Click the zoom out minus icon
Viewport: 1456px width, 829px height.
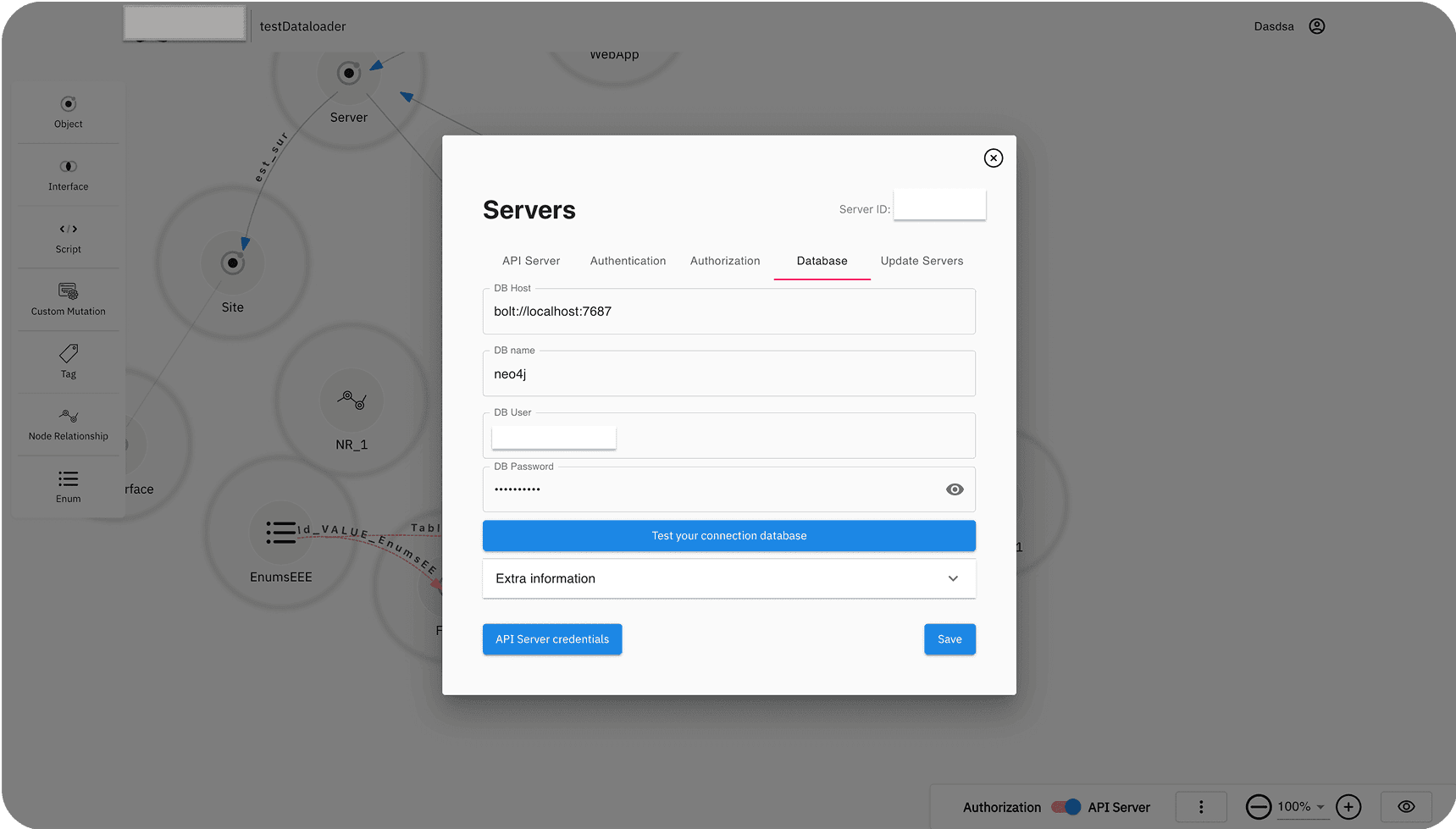click(x=1259, y=807)
